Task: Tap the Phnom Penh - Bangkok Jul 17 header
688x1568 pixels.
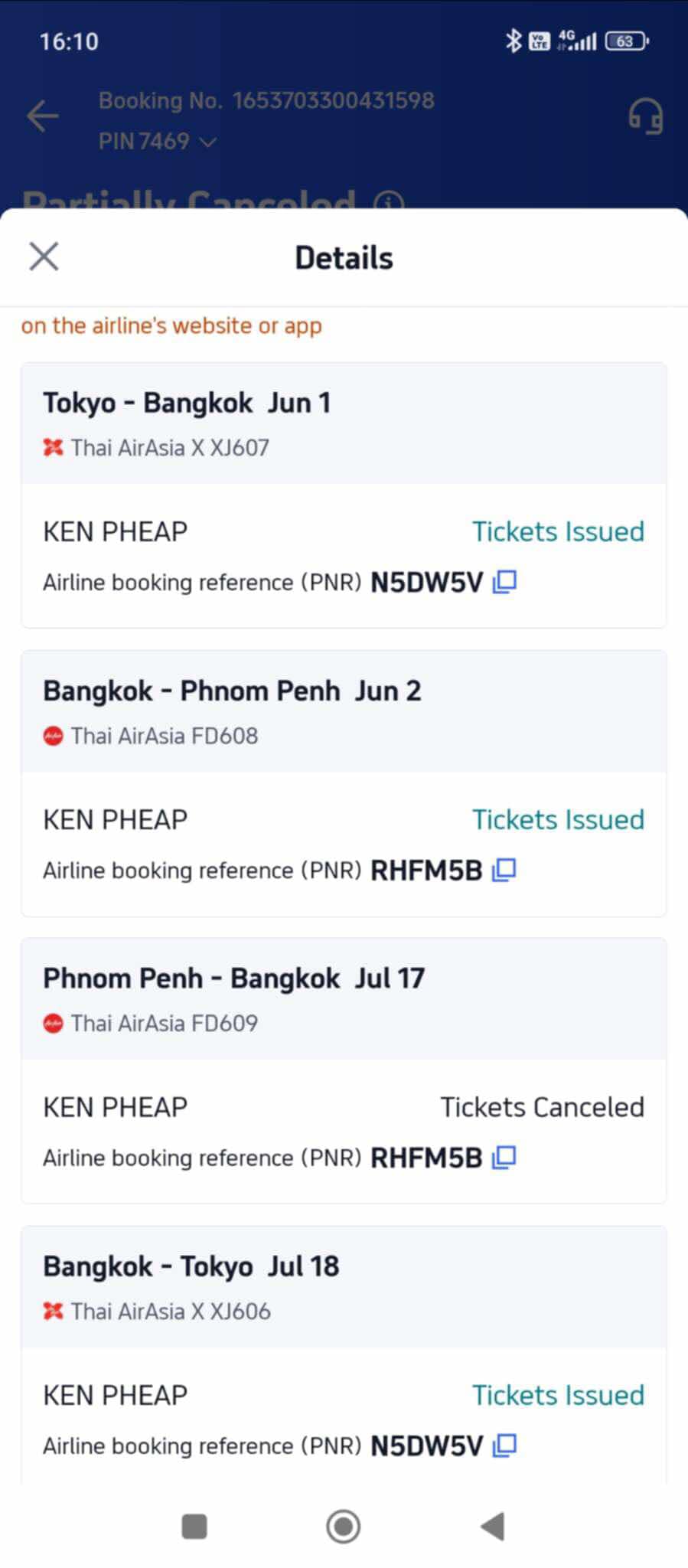Action: point(344,998)
